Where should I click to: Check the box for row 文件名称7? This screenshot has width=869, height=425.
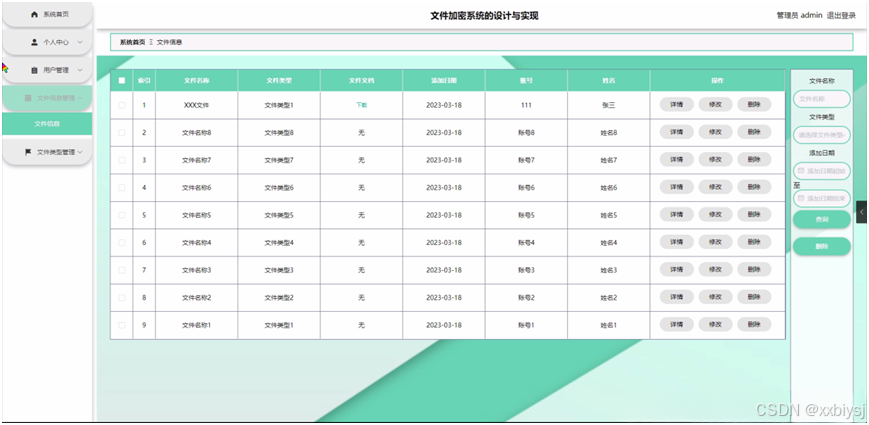tap(122, 160)
